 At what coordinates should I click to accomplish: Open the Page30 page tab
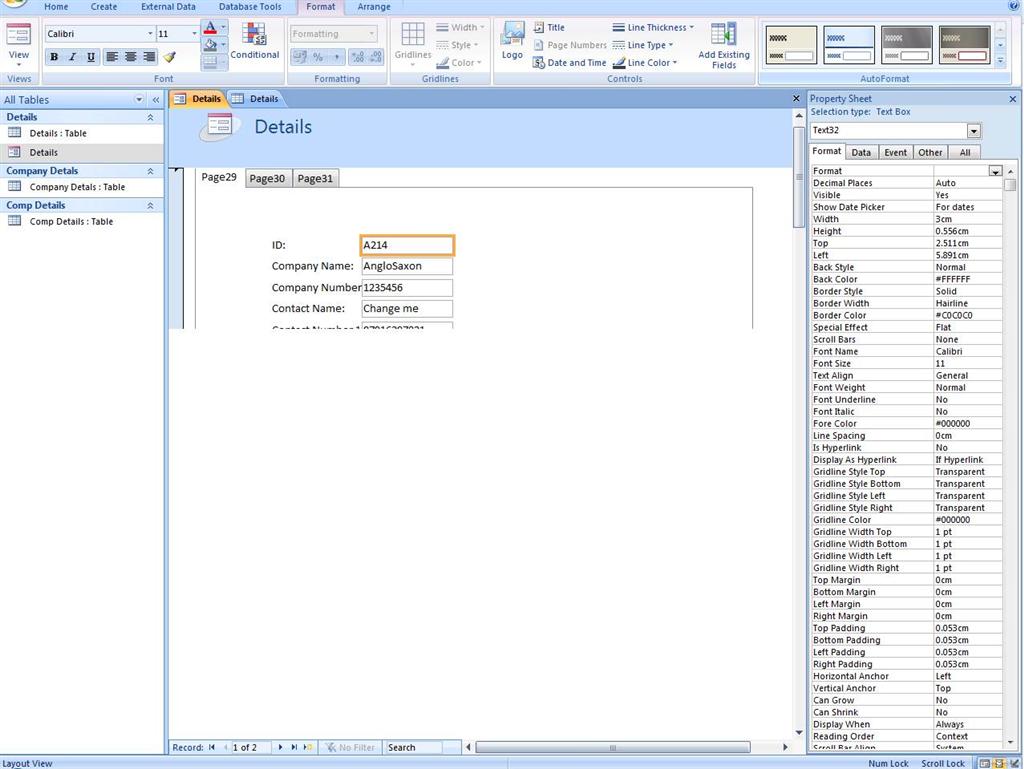(x=266, y=178)
